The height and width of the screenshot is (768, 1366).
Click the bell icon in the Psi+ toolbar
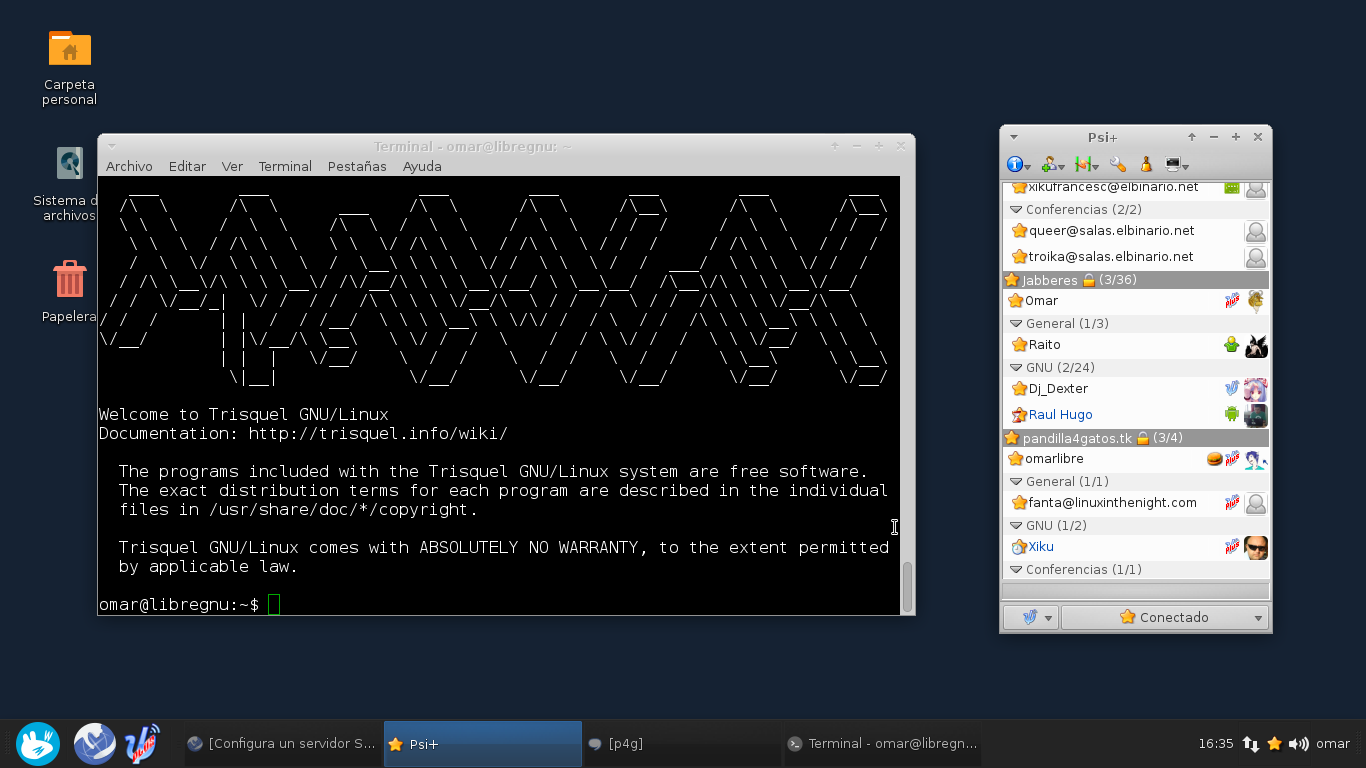click(1146, 165)
